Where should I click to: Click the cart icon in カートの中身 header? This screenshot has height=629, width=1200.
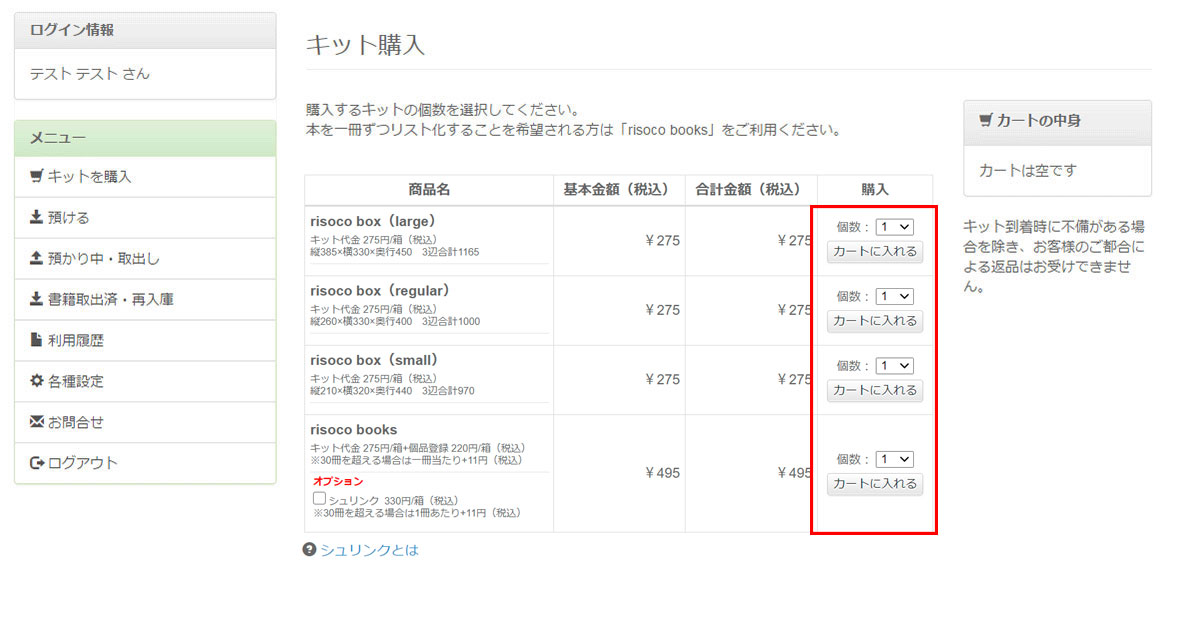click(x=986, y=120)
